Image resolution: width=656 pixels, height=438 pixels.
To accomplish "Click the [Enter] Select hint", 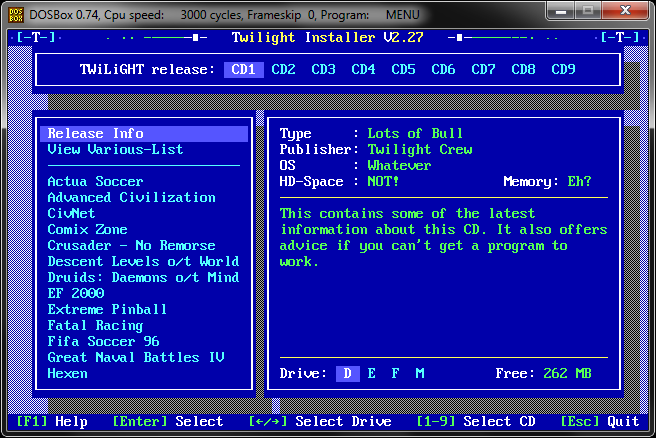I will (168, 422).
